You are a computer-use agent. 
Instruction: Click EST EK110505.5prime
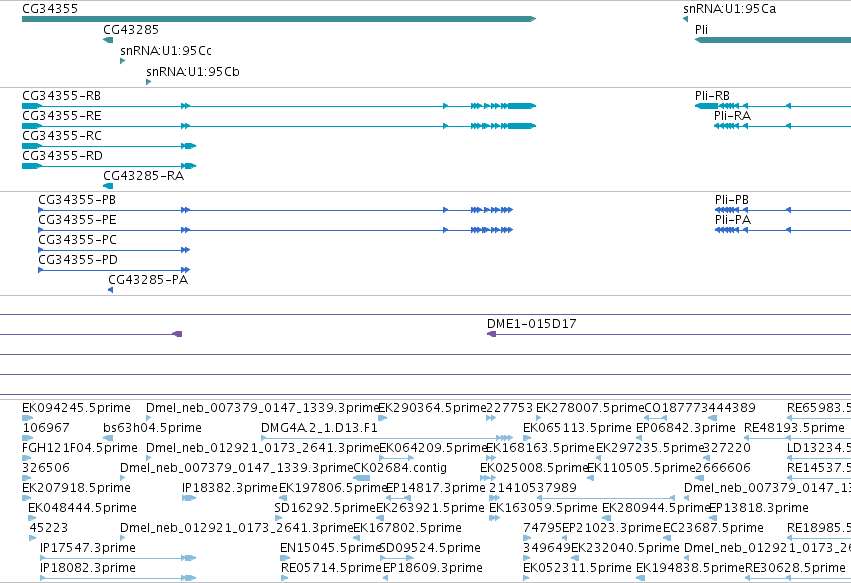pos(642,468)
